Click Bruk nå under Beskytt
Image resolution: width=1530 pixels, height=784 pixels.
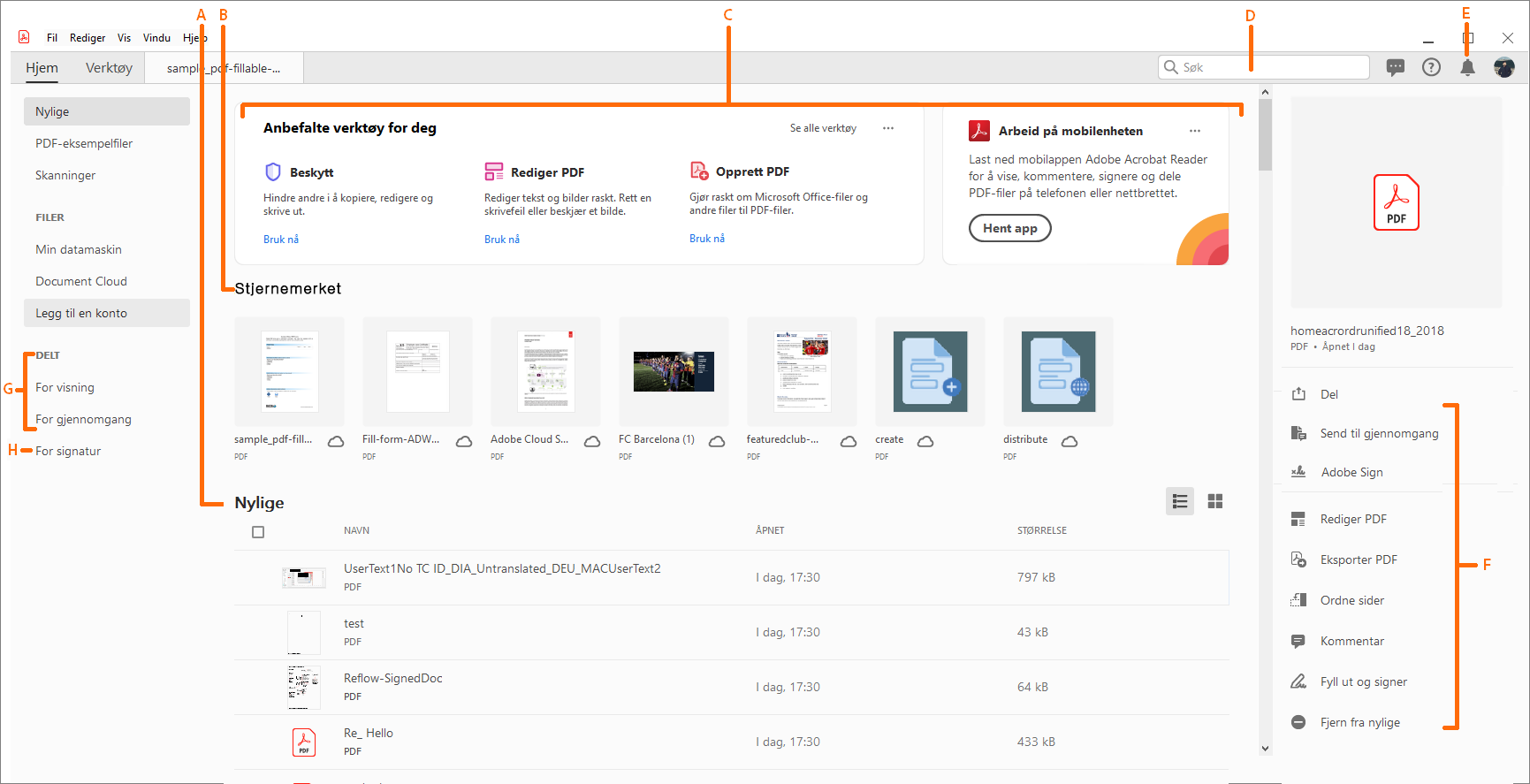pyautogui.click(x=281, y=240)
